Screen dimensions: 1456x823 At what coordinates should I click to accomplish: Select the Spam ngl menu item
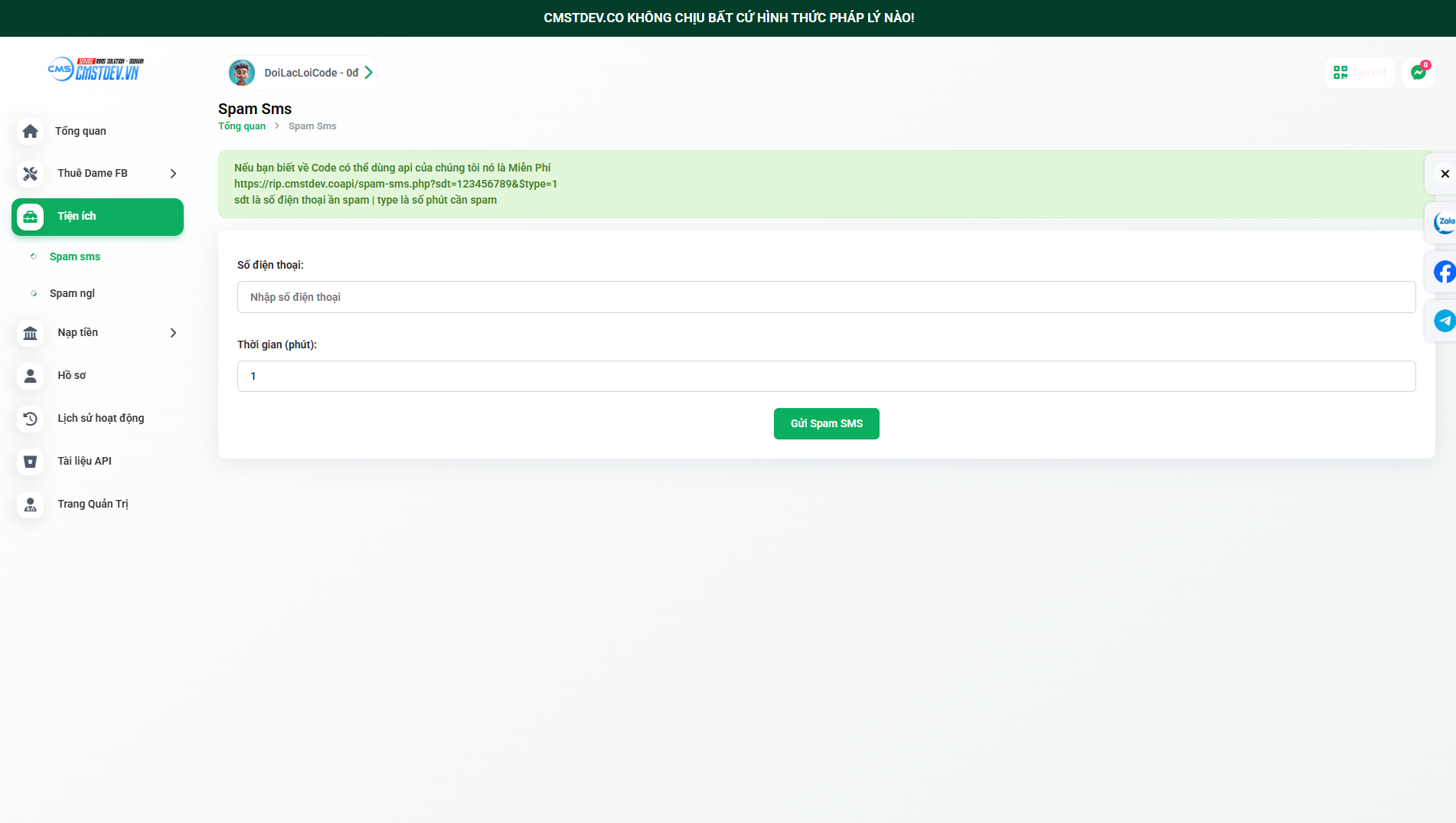click(x=72, y=293)
